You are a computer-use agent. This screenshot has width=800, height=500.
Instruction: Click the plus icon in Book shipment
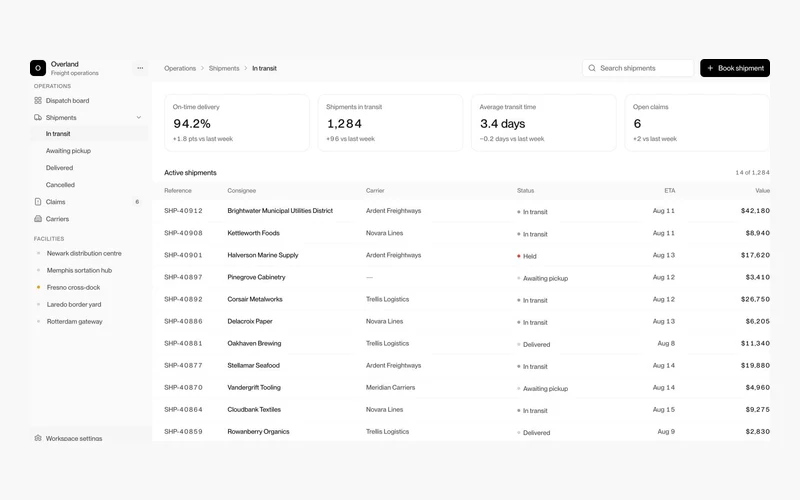[x=710, y=68]
